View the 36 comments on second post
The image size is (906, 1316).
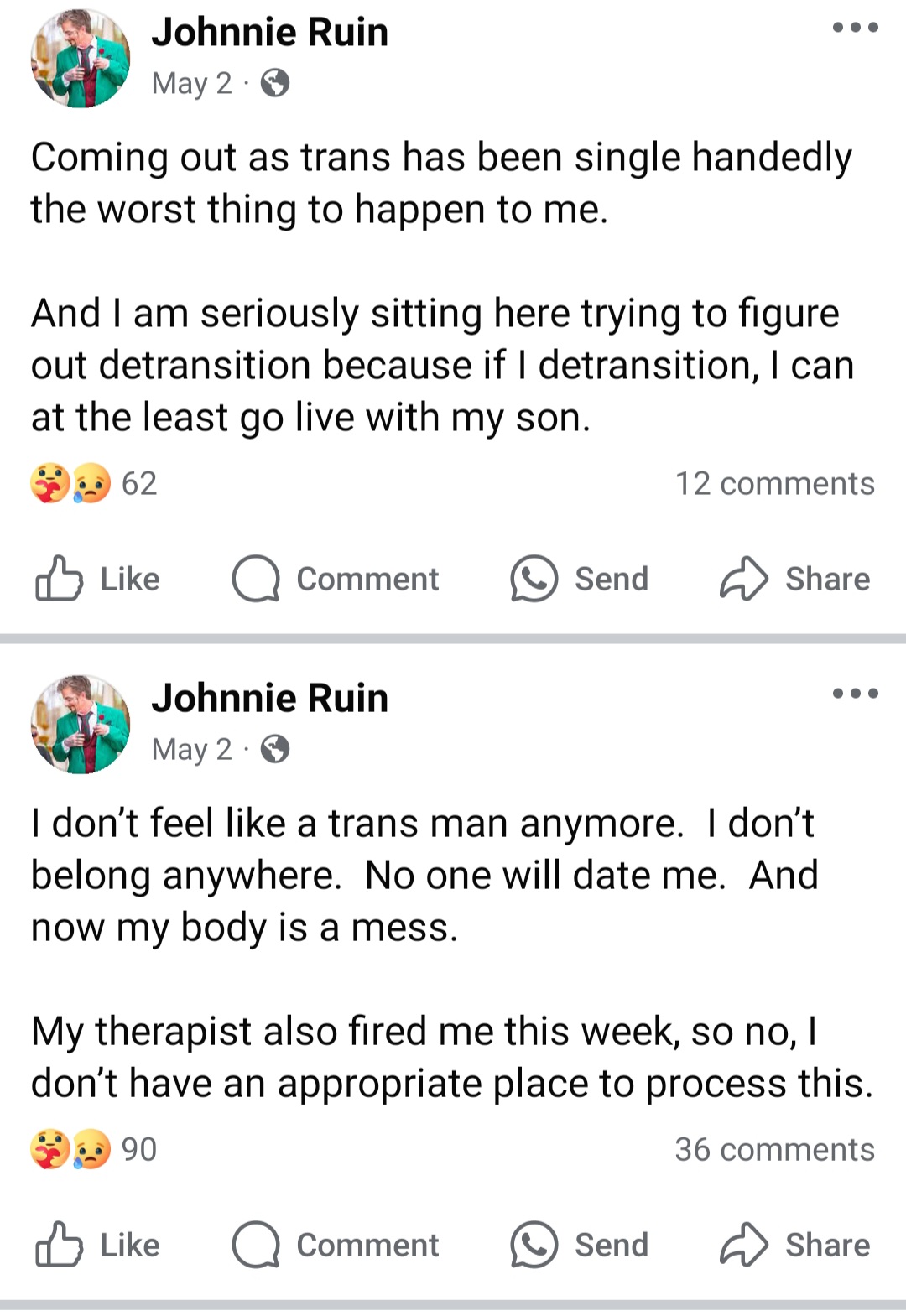tap(775, 1150)
